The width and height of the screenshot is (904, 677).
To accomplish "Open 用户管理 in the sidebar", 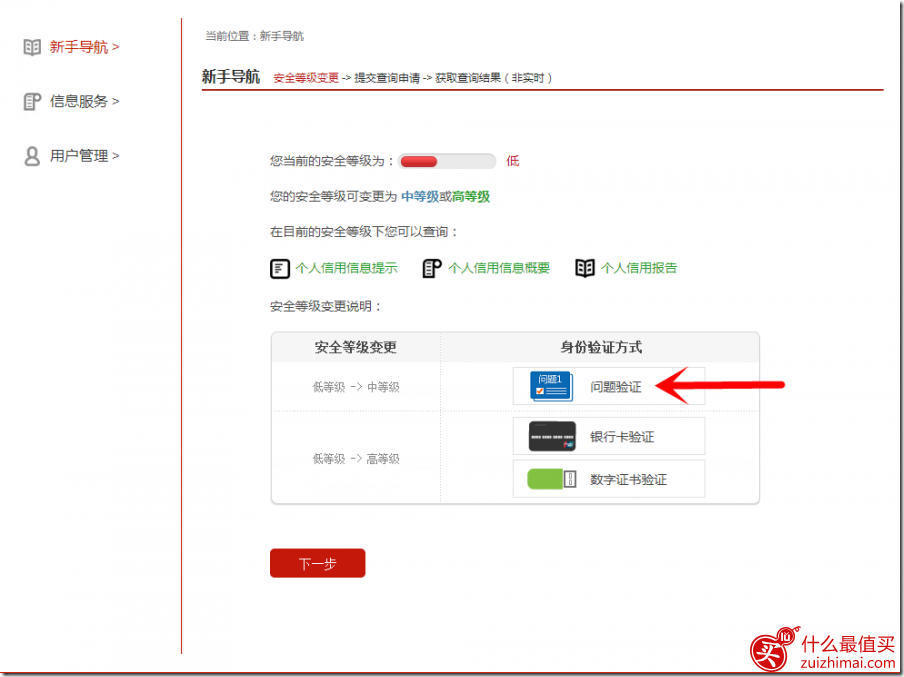I will [x=84, y=156].
